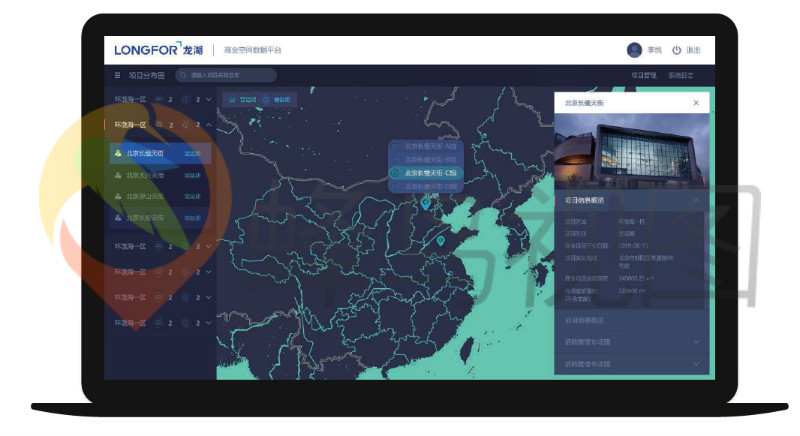Expand the bottommost 招商管理专项图 section
Viewport: 800px width, 436px height.
pyautogui.click(x=632, y=364)
